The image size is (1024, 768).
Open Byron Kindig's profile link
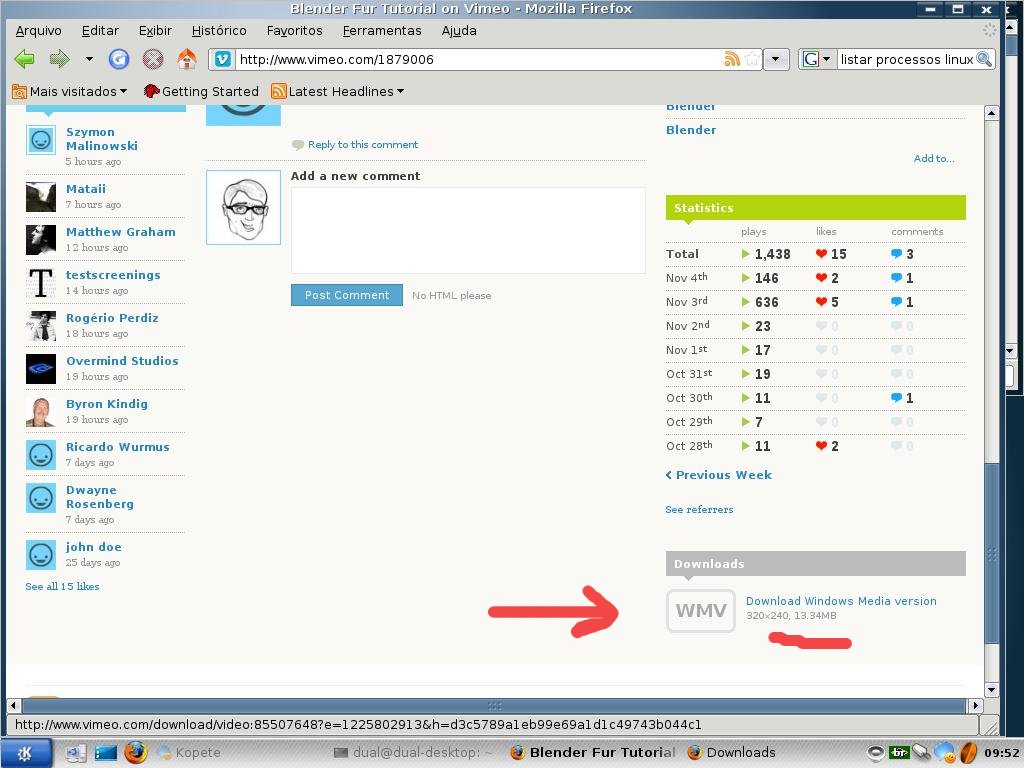(x=107, y=404)
